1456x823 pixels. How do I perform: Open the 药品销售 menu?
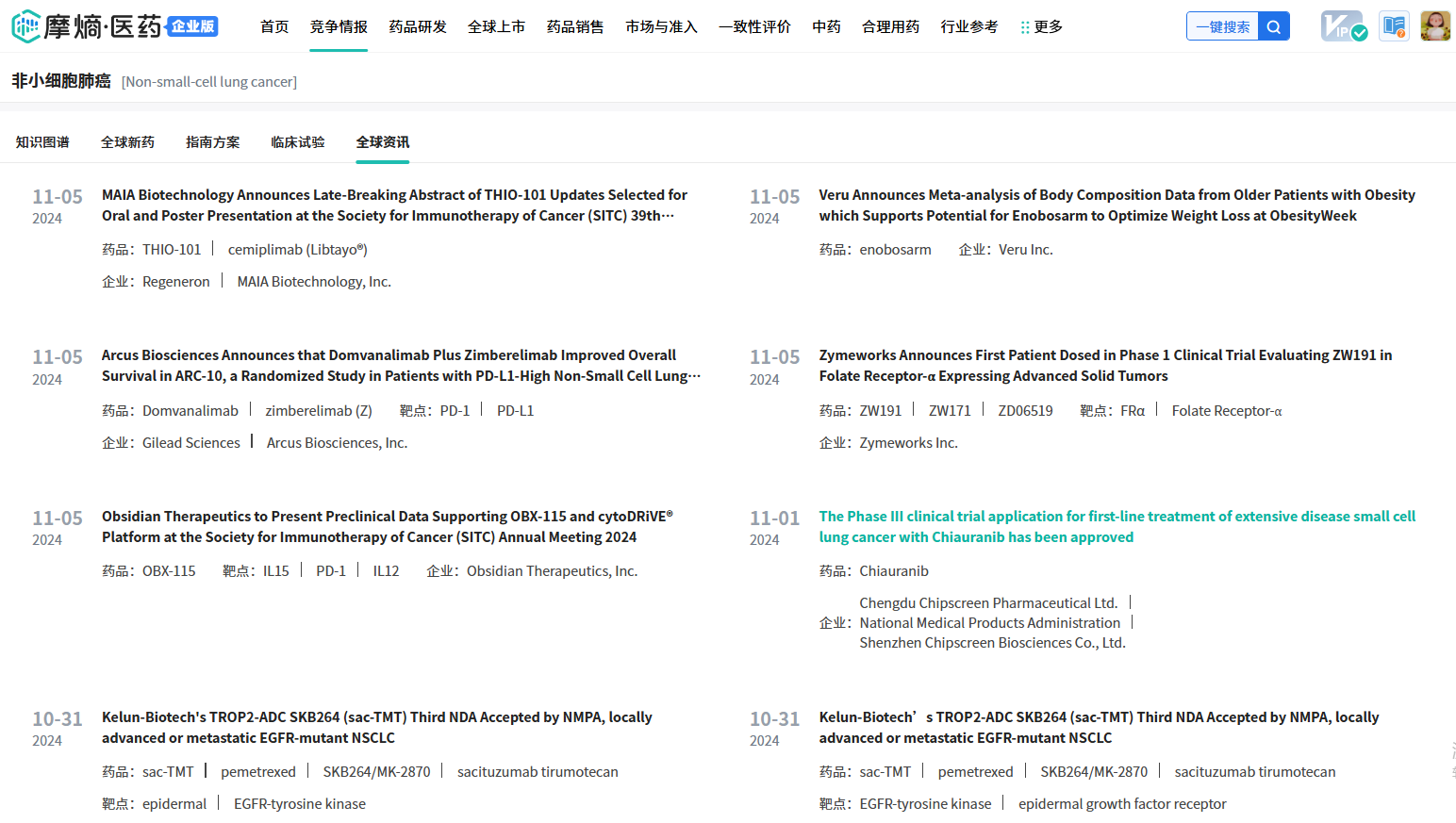pyautogui.click(x=575, y=26)
